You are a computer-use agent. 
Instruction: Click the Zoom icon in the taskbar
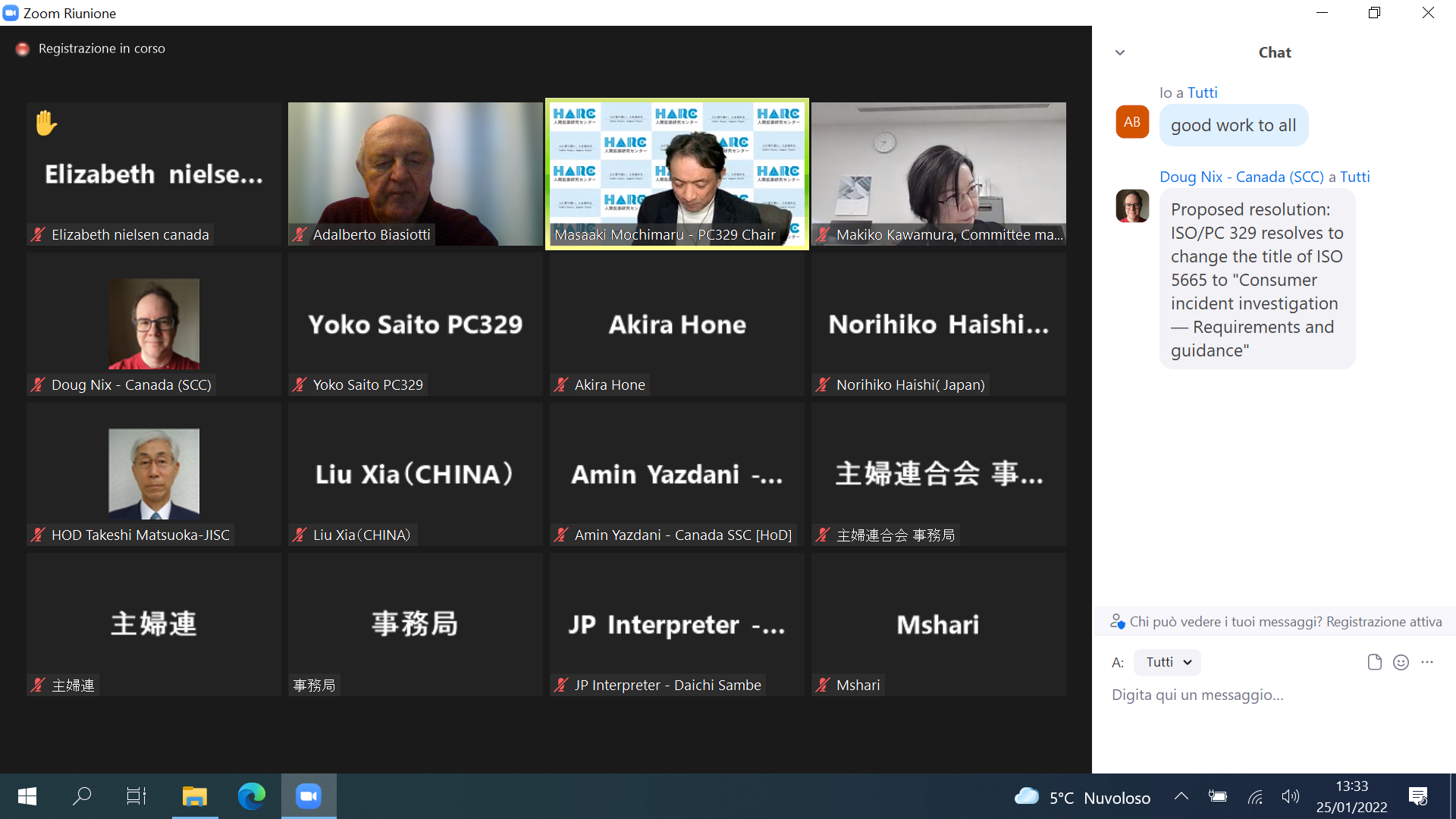pyautogui.click(x=309, y=795)
